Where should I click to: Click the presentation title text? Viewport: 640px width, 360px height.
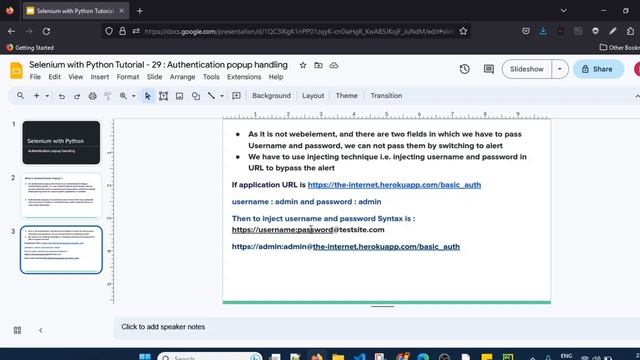[x=158, y=65]
